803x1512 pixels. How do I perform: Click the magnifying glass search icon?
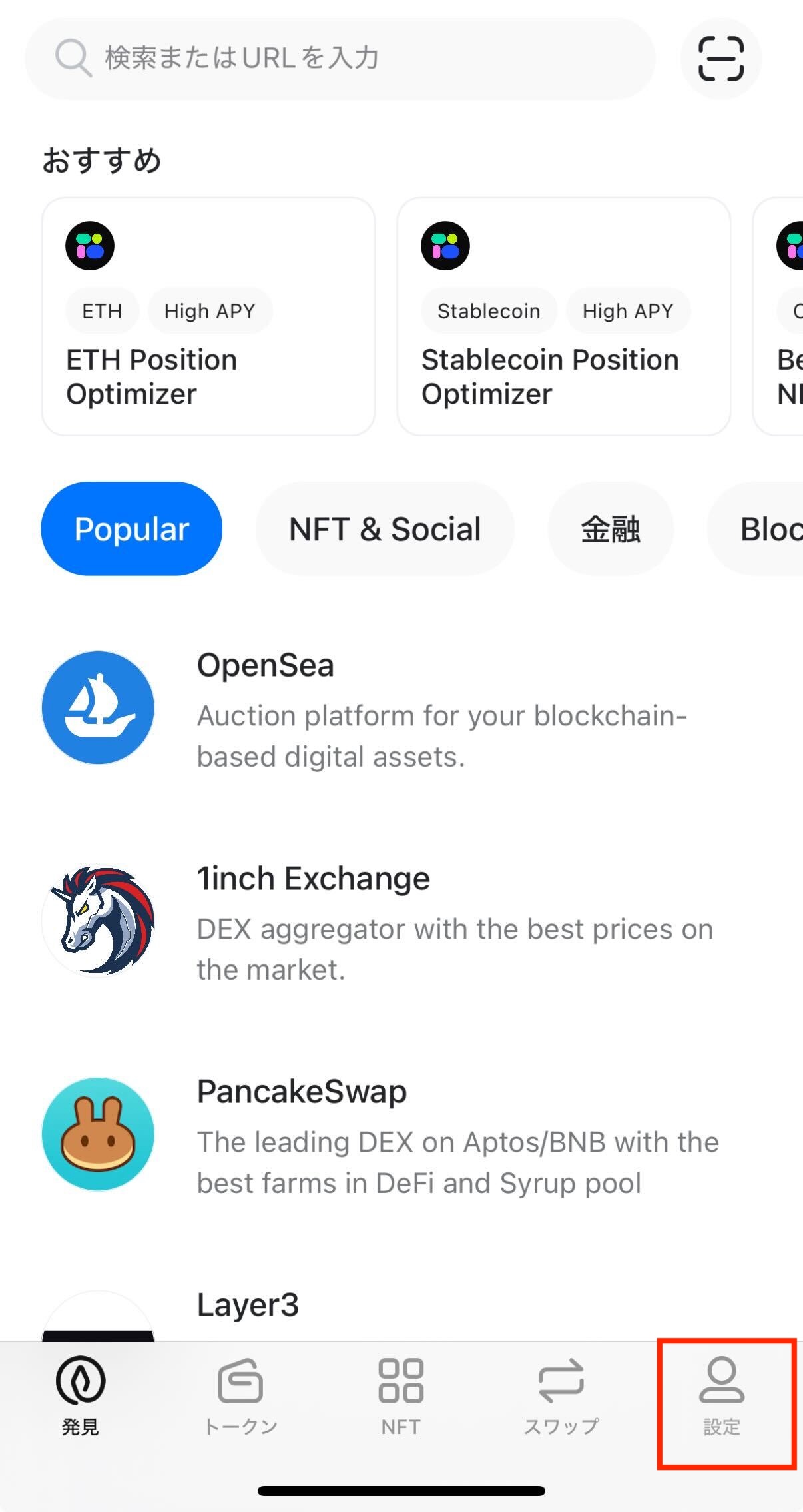(73, 58)
